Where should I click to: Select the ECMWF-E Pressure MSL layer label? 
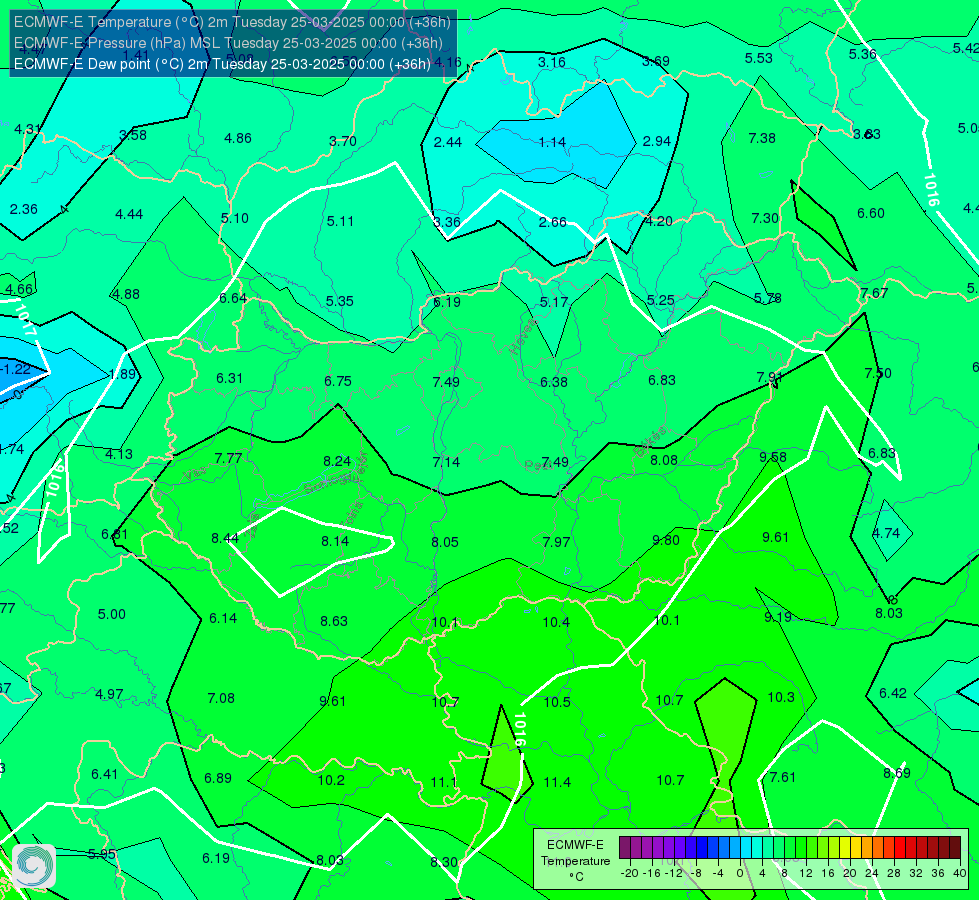[228, 43]
